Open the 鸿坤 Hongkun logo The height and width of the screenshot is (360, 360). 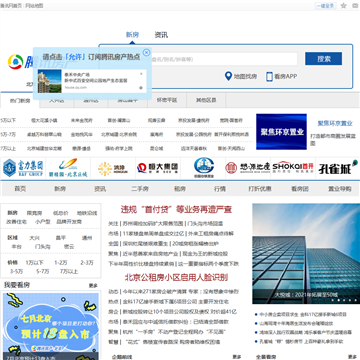113,169
